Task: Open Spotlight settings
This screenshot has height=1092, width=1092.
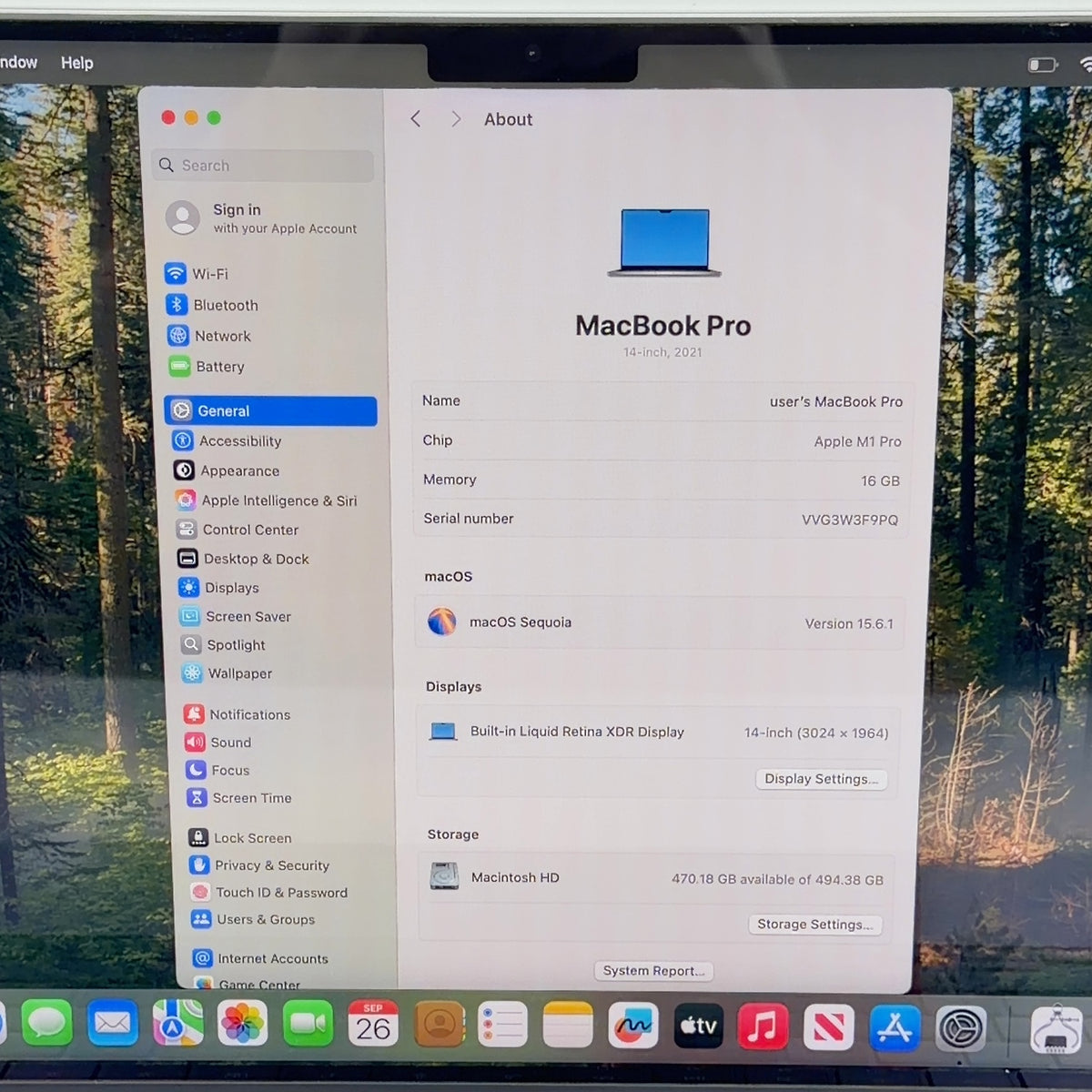Action: (223, 645)
